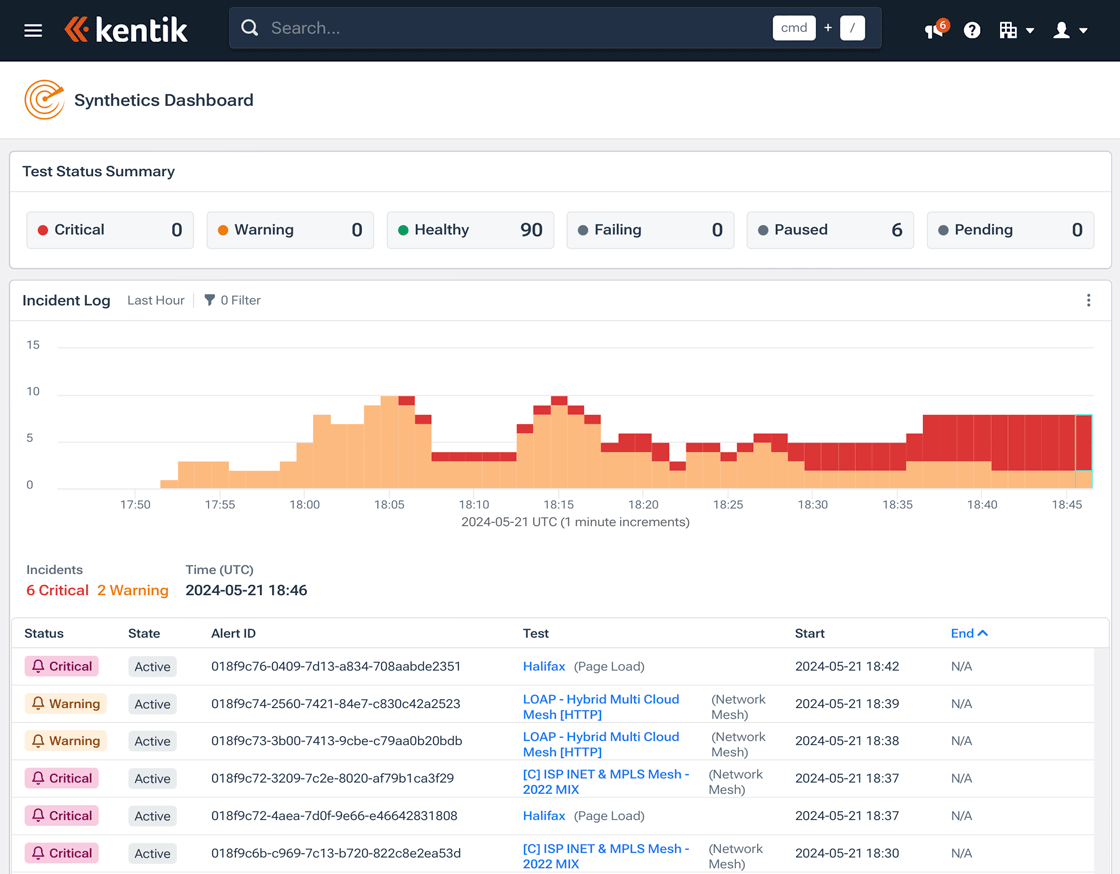Click the Synthetics Dashboard swirl icon
This screenshot has height=874, width=1120.
[x=44, y=99]
